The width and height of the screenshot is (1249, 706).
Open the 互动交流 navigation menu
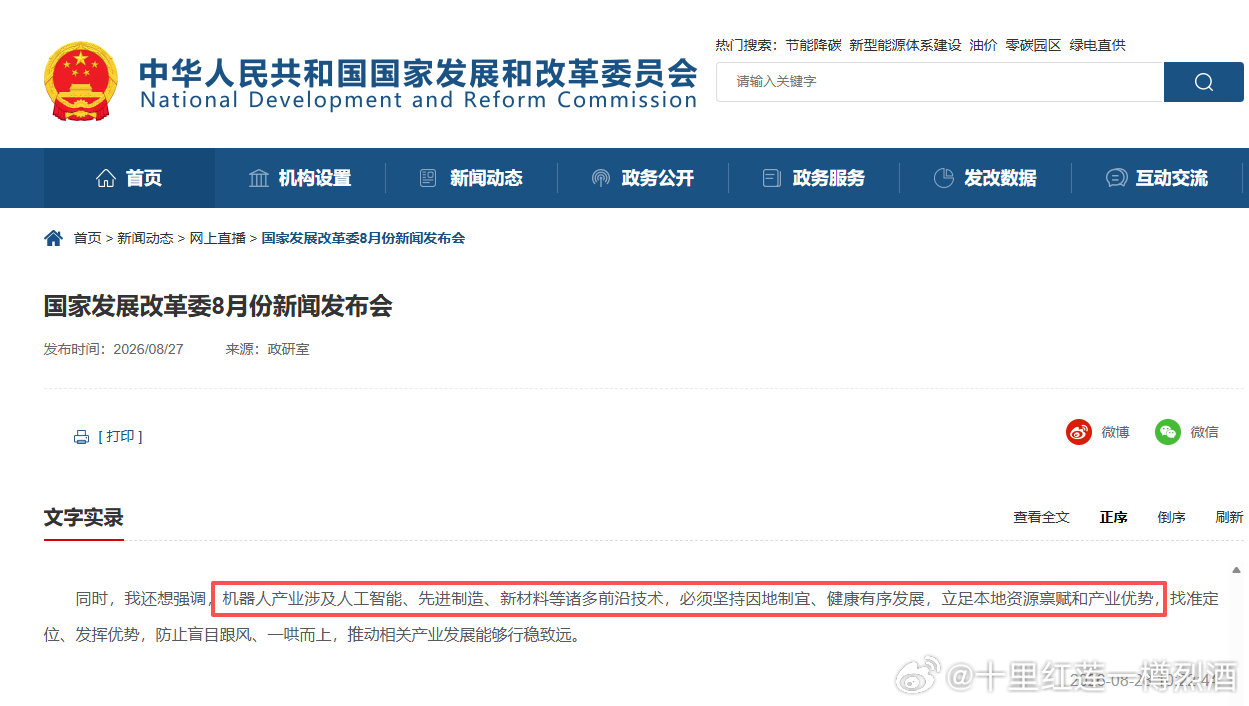point(1157,178)
